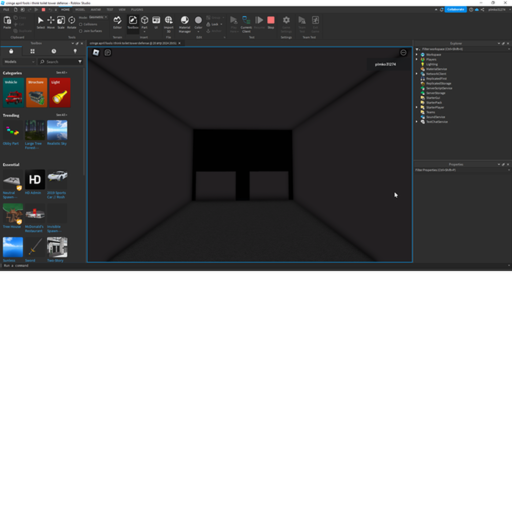
Task: Choose the Rotate tool
Action: tap(72, 22)
